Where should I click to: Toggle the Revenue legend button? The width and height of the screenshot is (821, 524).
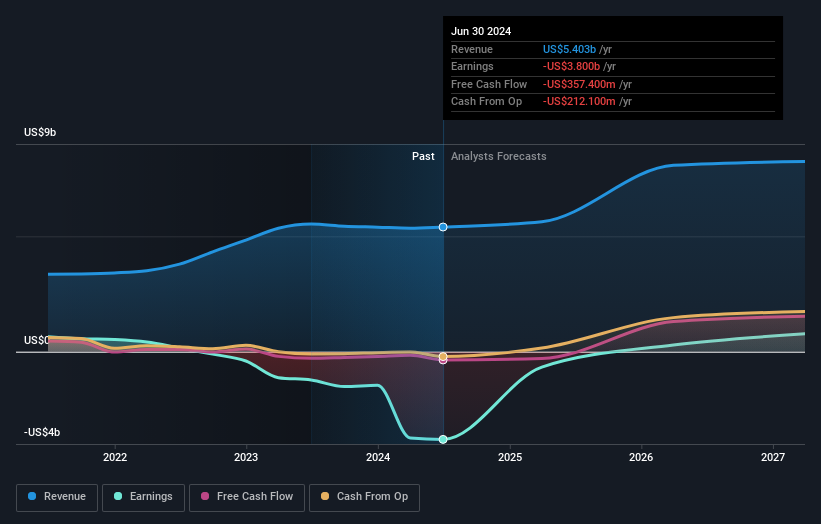(x=57, y=497)
